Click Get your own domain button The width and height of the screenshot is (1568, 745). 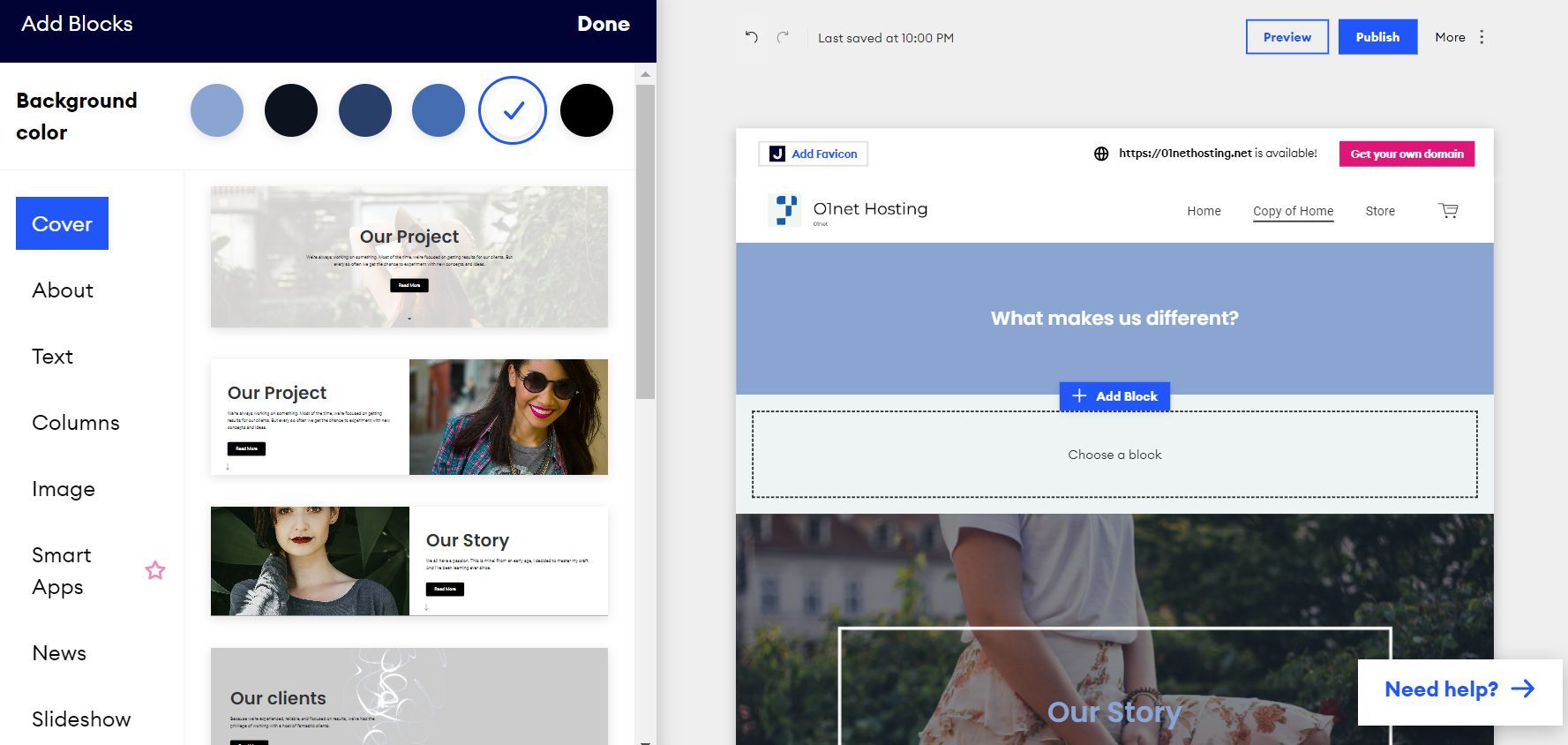point(1407,154)
